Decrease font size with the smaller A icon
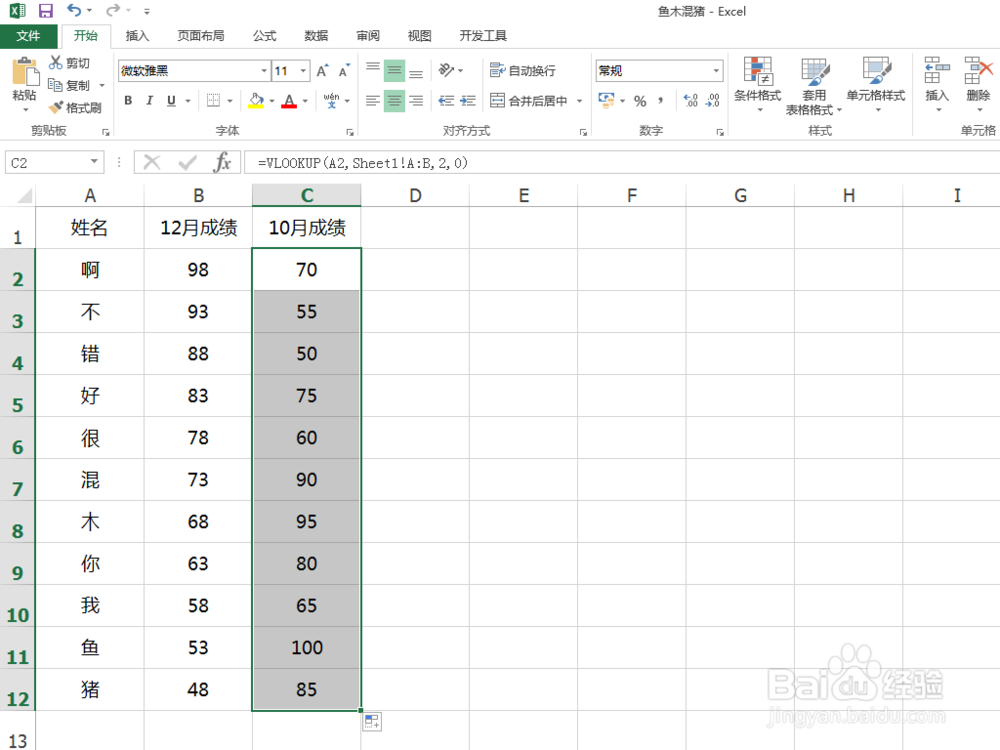1000x750 pixels. click(x=344, y=70)
